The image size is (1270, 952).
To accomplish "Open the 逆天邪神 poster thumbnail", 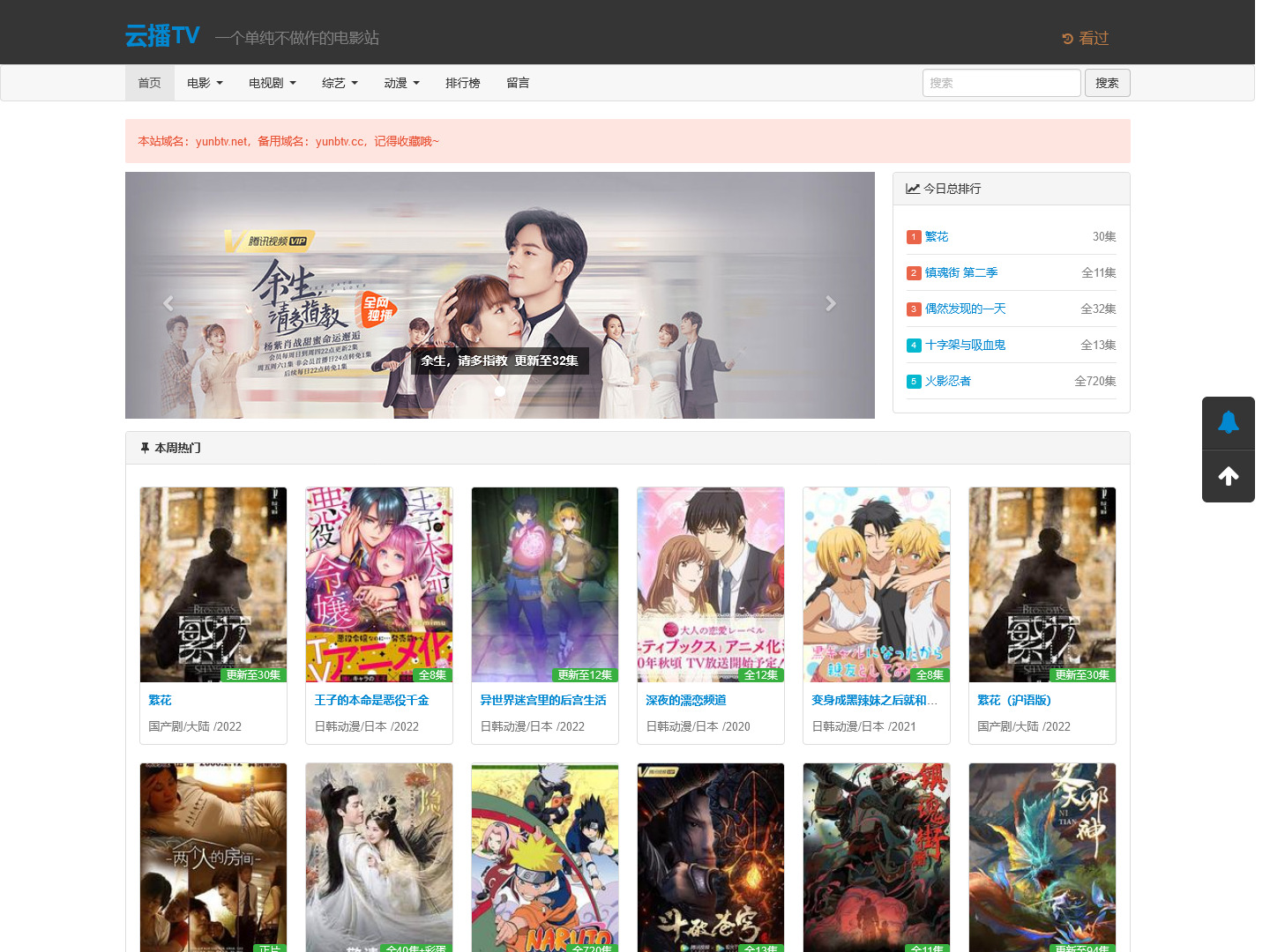I will (x=1042, y=858).
